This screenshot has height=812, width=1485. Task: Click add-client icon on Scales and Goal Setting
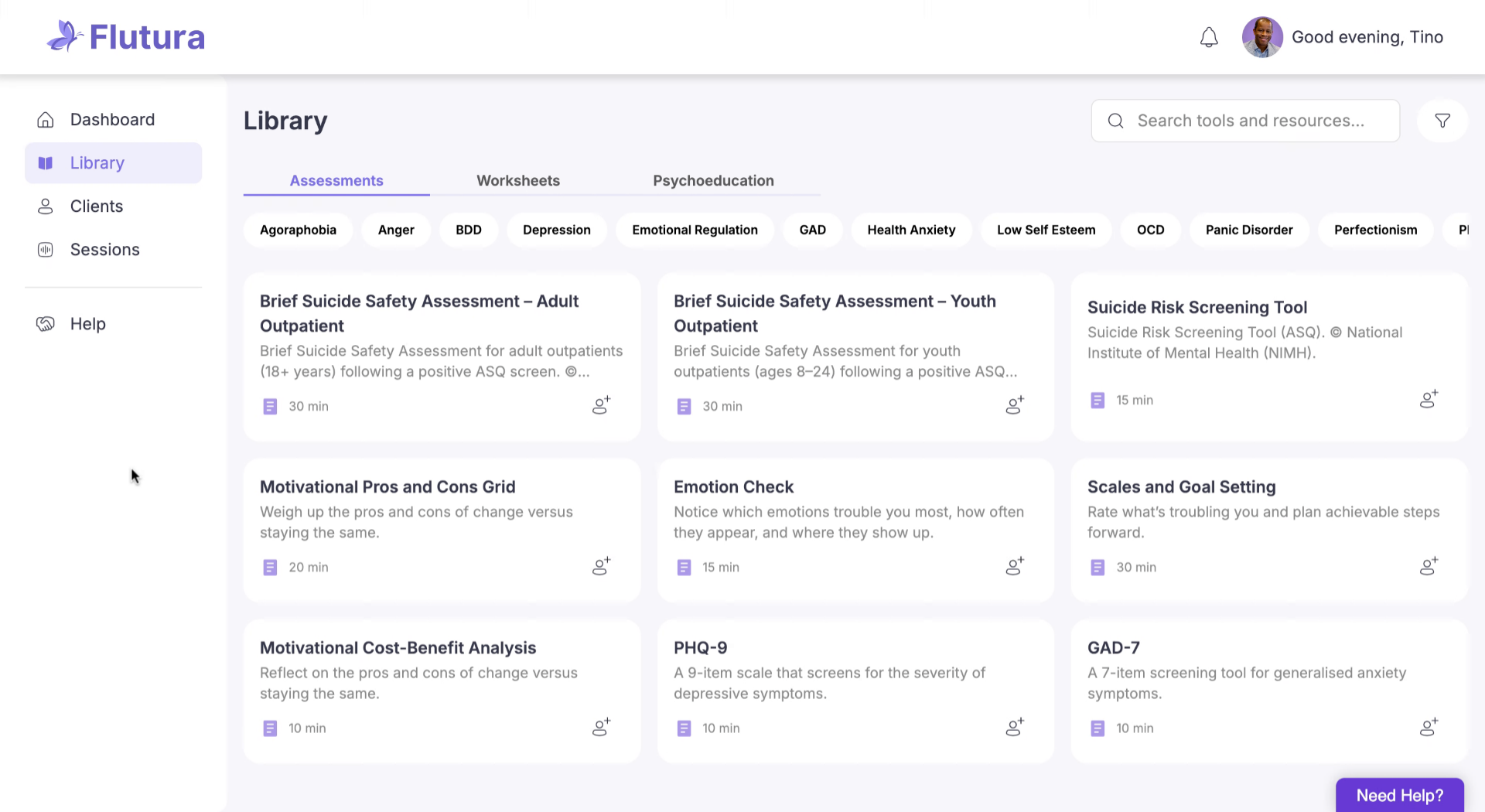tap(1428, 567)
